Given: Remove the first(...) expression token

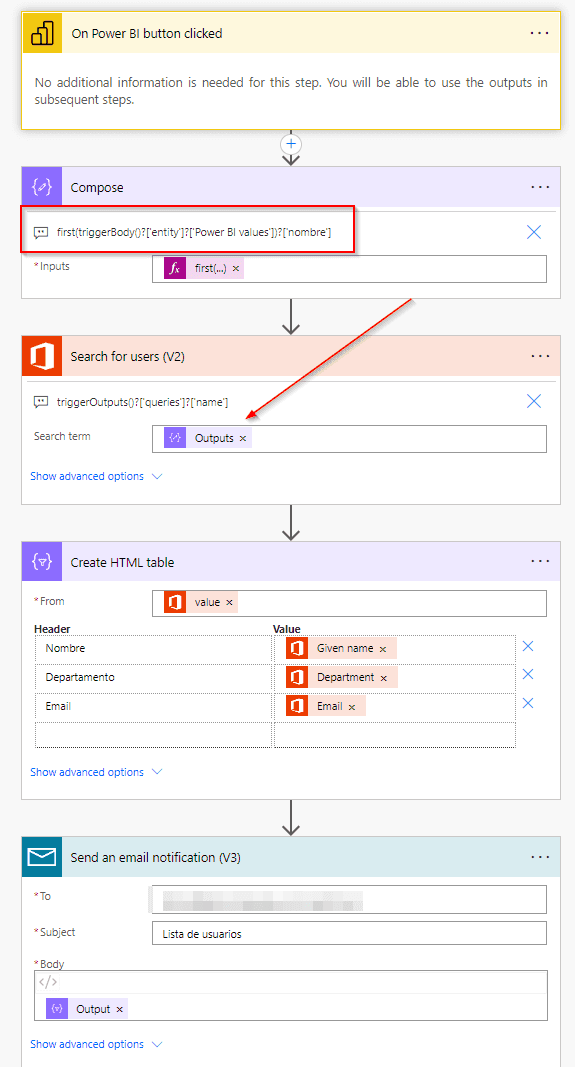Looking at the screenshot, I should tap(236, 269).
